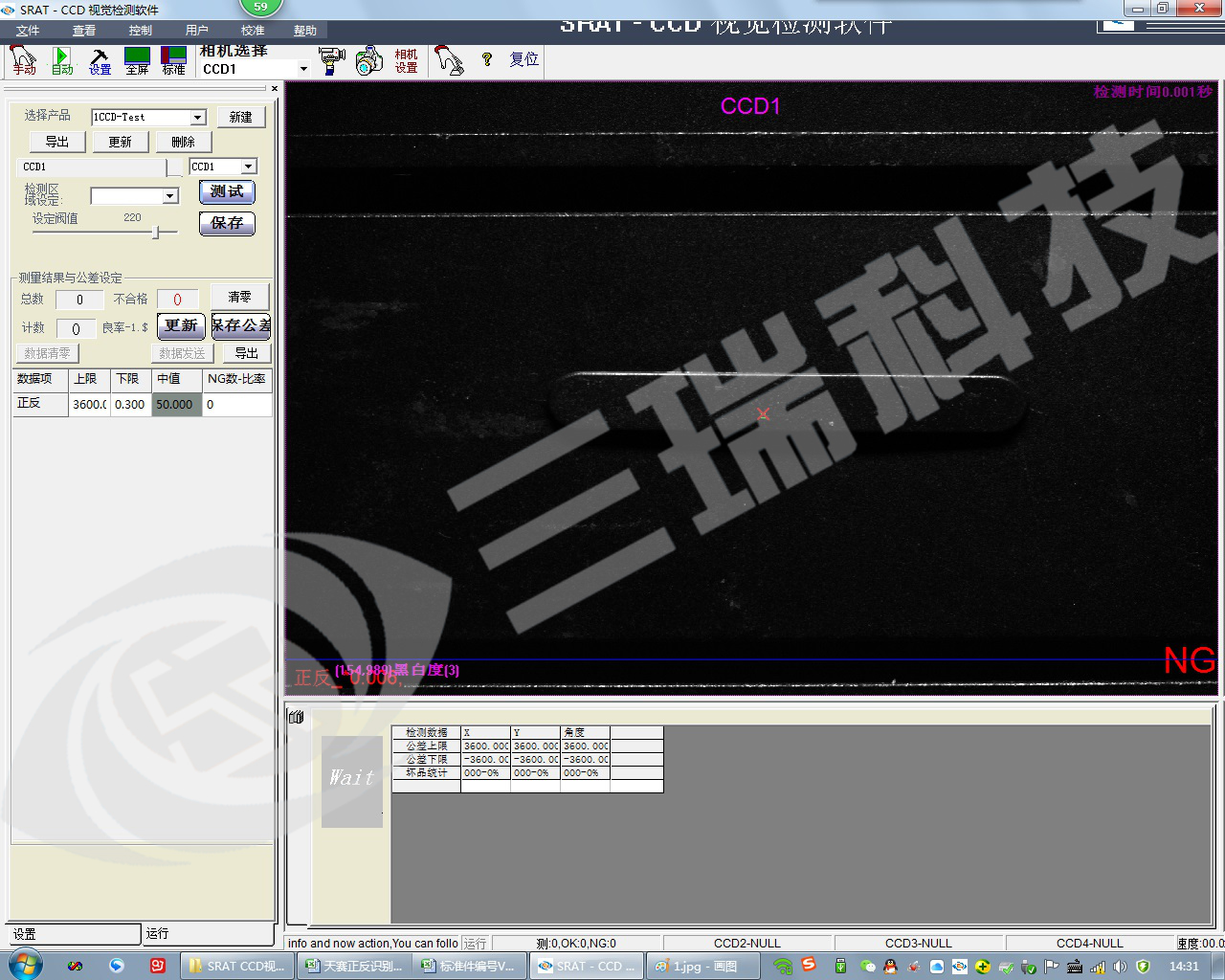Click the 上限 cell value 3600
The image size is (1225, 980).
pos(89,405)
